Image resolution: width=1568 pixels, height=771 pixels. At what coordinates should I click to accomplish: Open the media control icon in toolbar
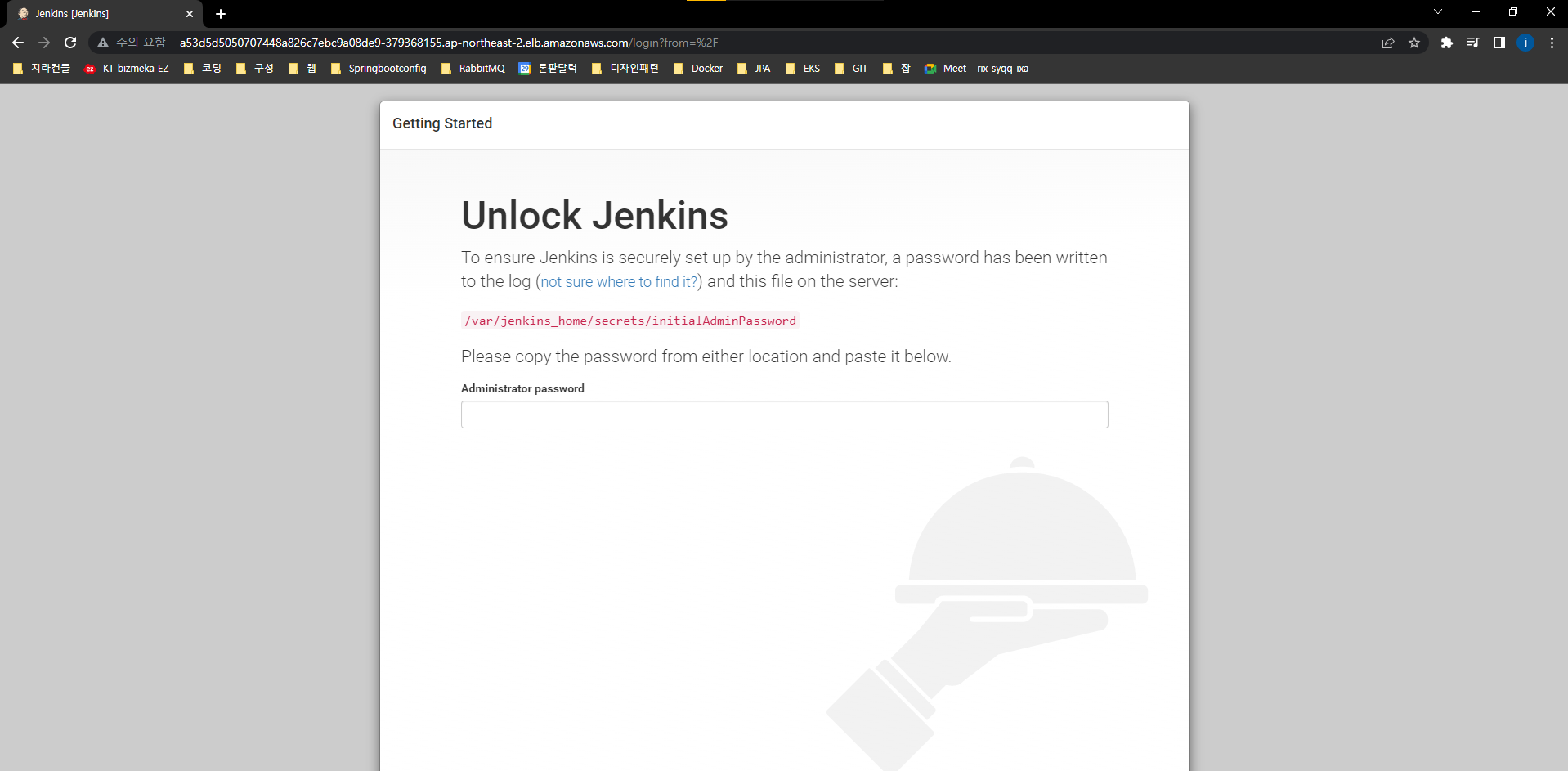[1473, 43]
